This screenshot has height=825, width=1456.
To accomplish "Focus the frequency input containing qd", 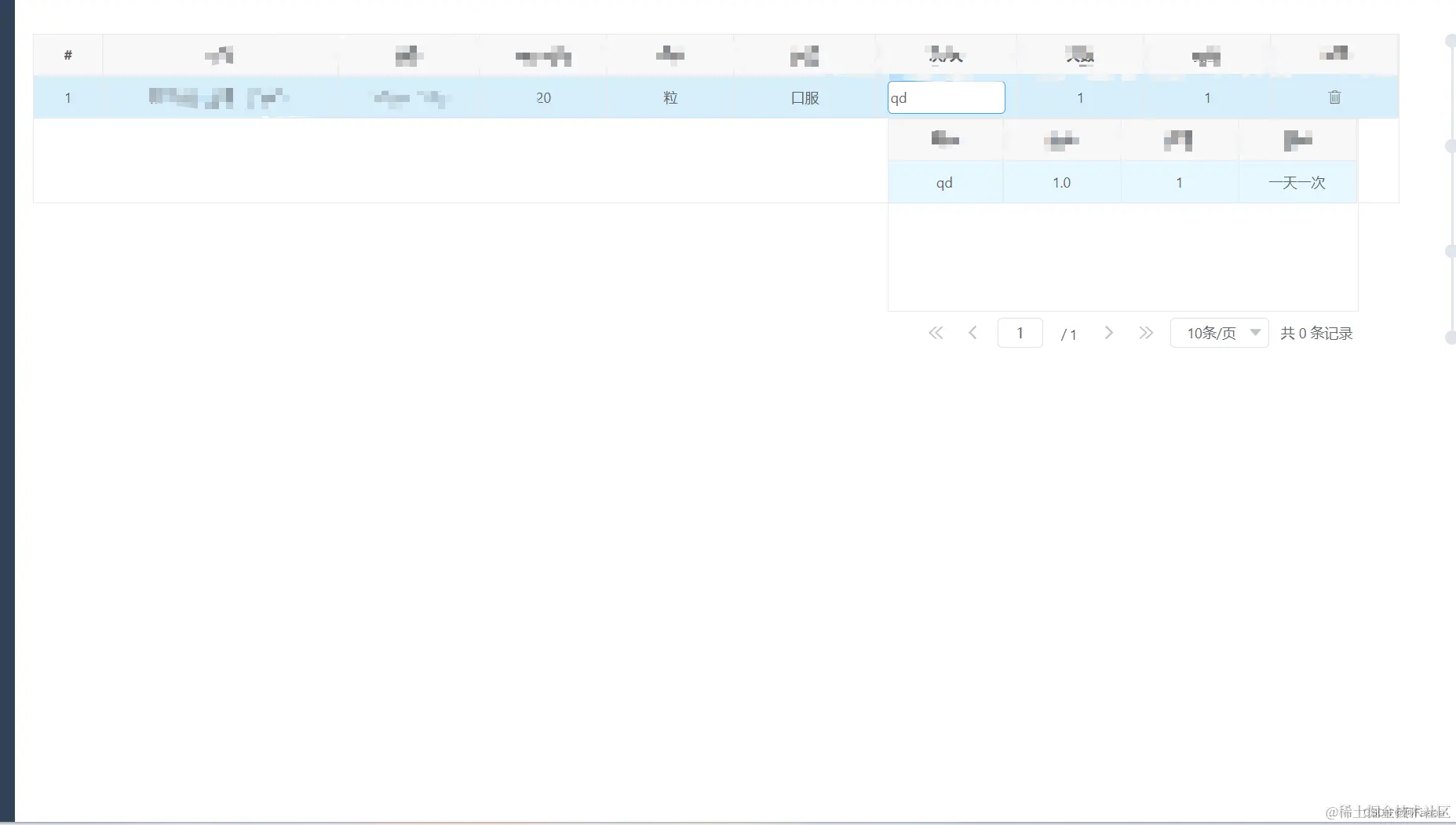I will [x=946, y=97].
